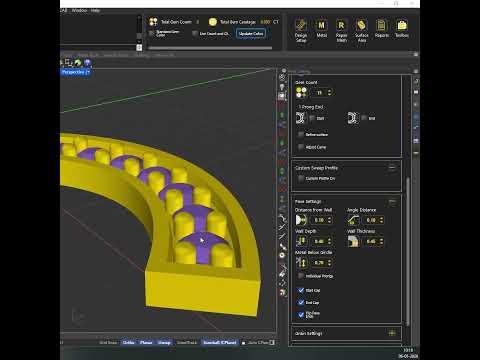The image size is (480, 360).
Task: Click the purple sphere viewport toolbar icon
Action: point(87,62)
